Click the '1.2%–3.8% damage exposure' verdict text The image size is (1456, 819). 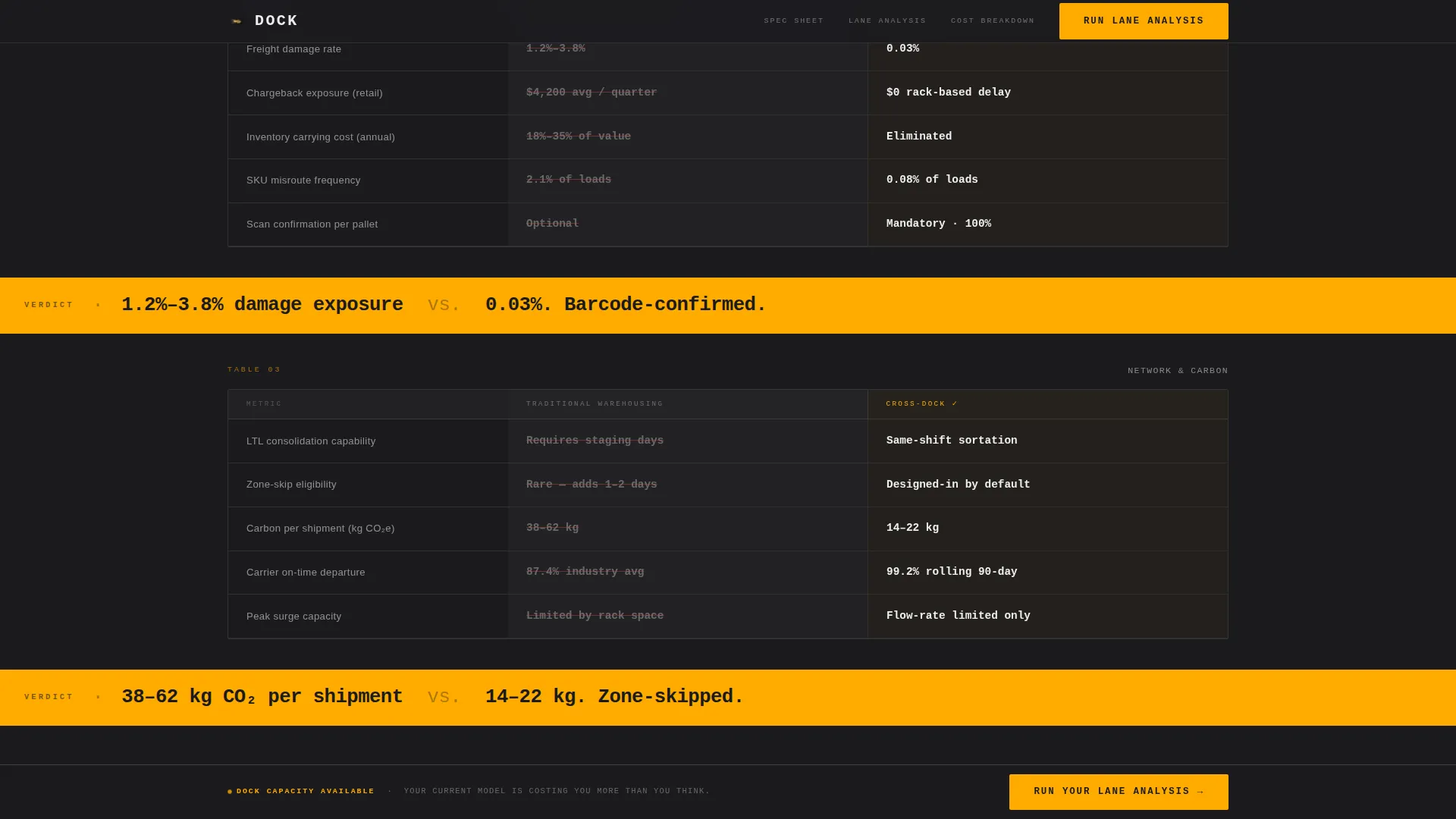pyautogui.click(x=262, y=305)
